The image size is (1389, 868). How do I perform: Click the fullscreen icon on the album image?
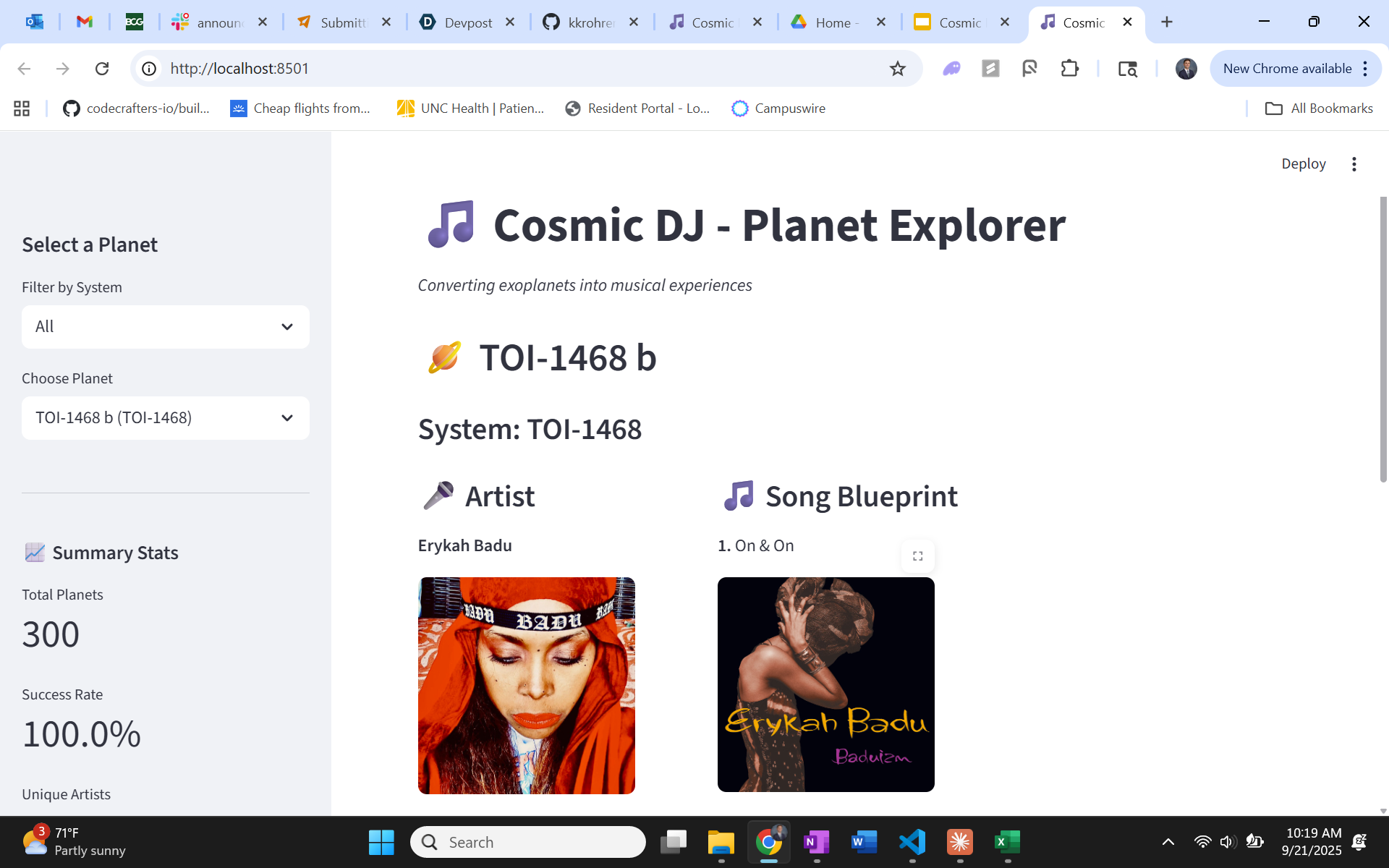coord(917,556)
